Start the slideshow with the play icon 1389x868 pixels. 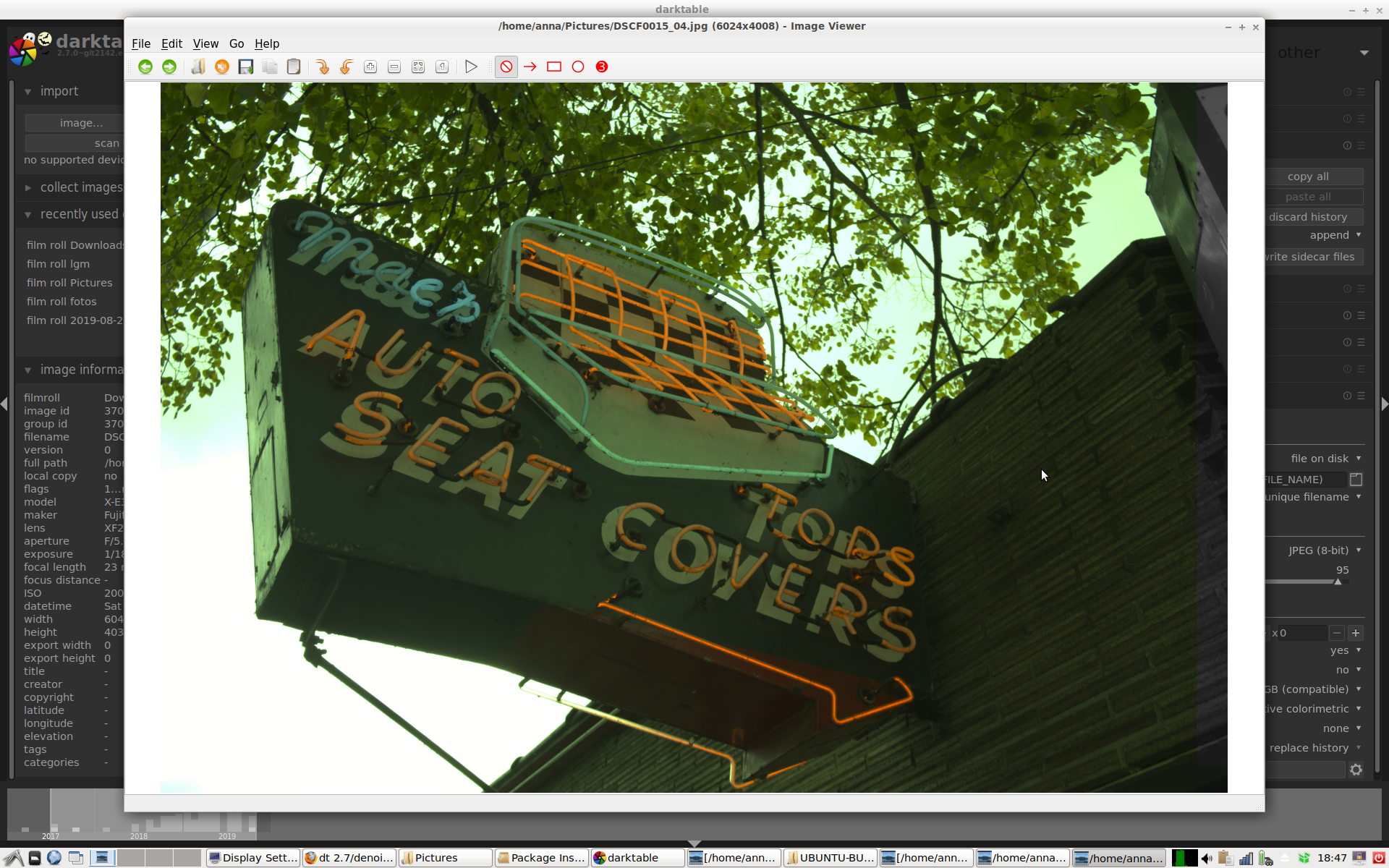tap(471, 67)
